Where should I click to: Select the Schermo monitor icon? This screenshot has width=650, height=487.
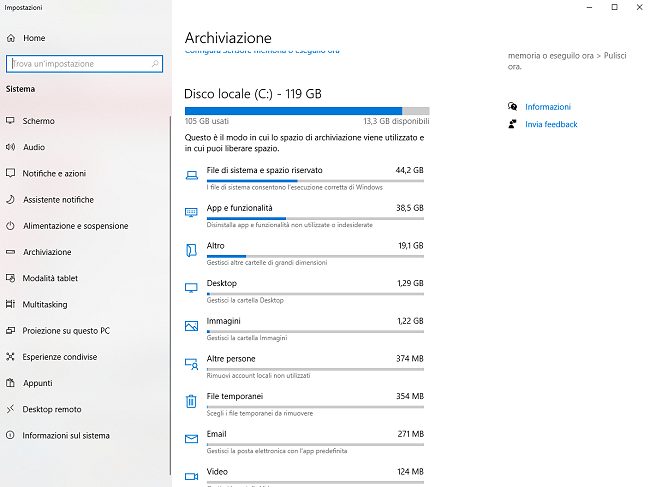pos(11,121)
